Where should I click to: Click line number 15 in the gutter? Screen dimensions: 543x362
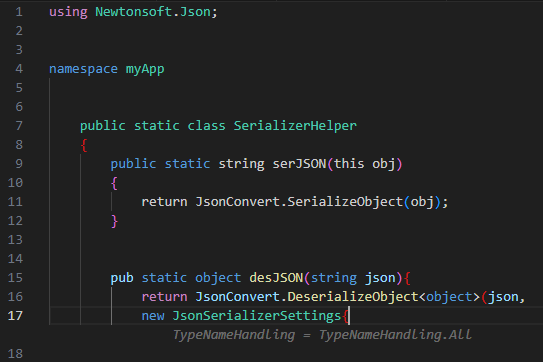15,278
